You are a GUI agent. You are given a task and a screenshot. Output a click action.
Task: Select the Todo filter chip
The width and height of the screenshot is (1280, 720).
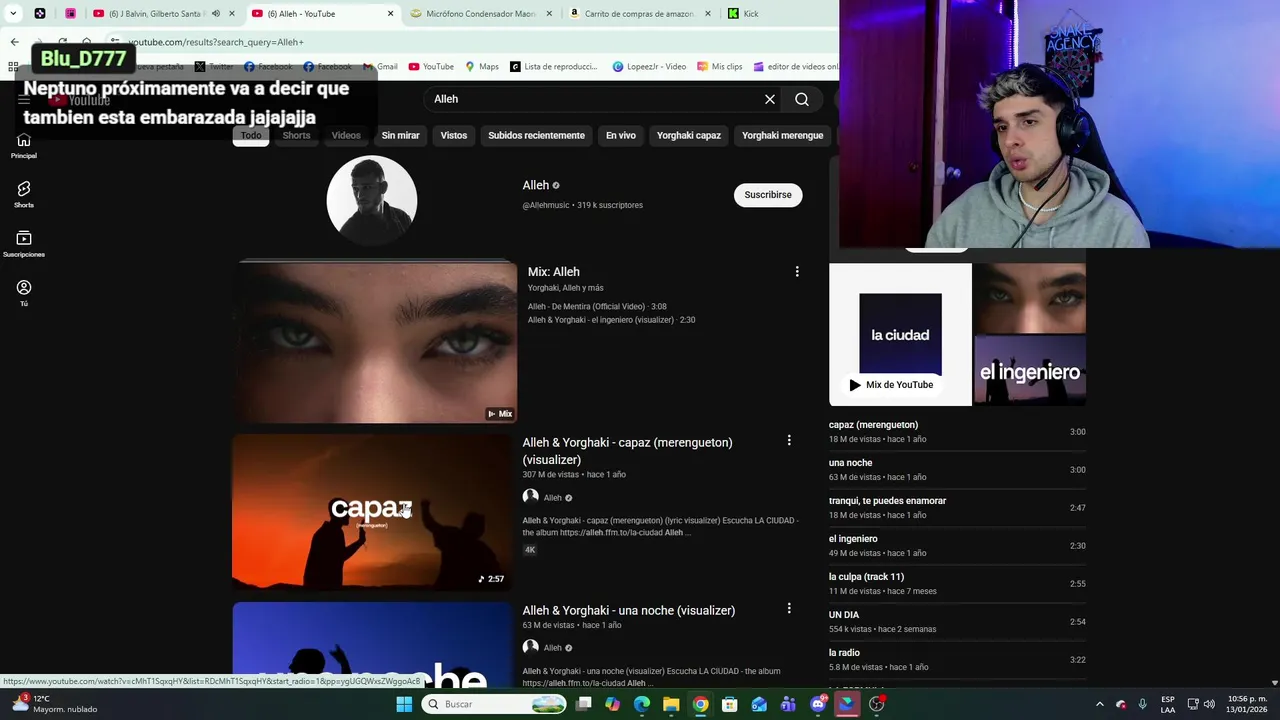251,135
